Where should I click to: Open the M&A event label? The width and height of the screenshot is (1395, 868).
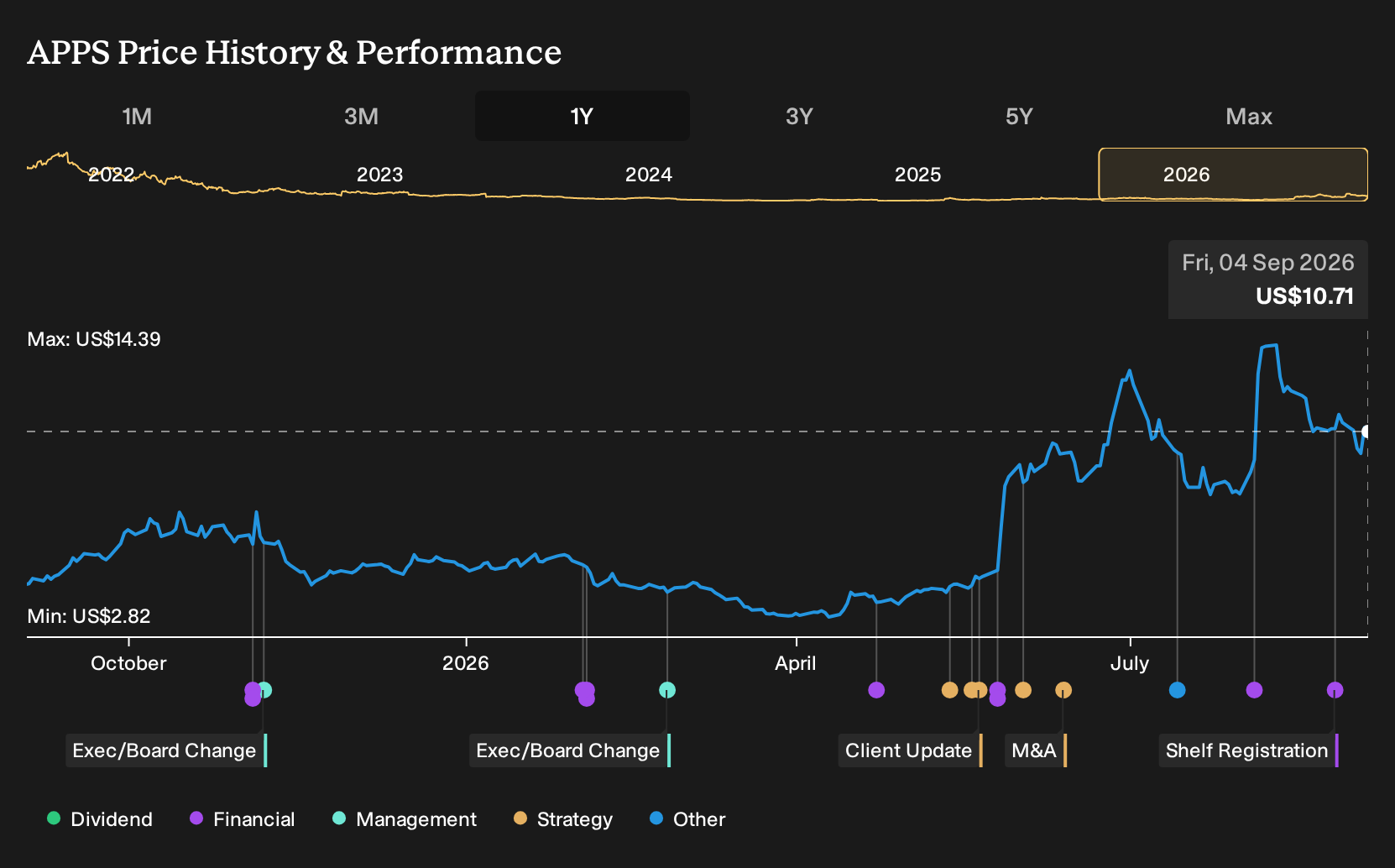[x=1036, y=750]
